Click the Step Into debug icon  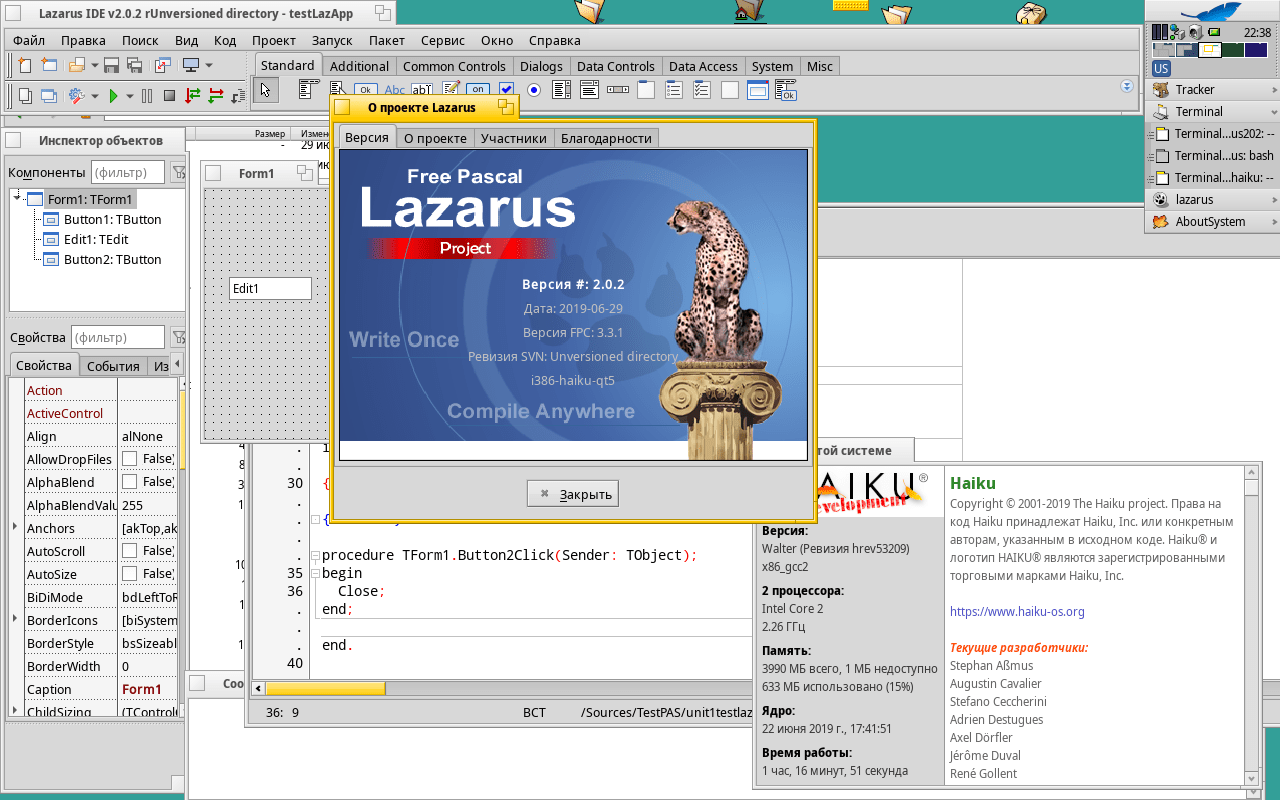click(x=193, y=96)
